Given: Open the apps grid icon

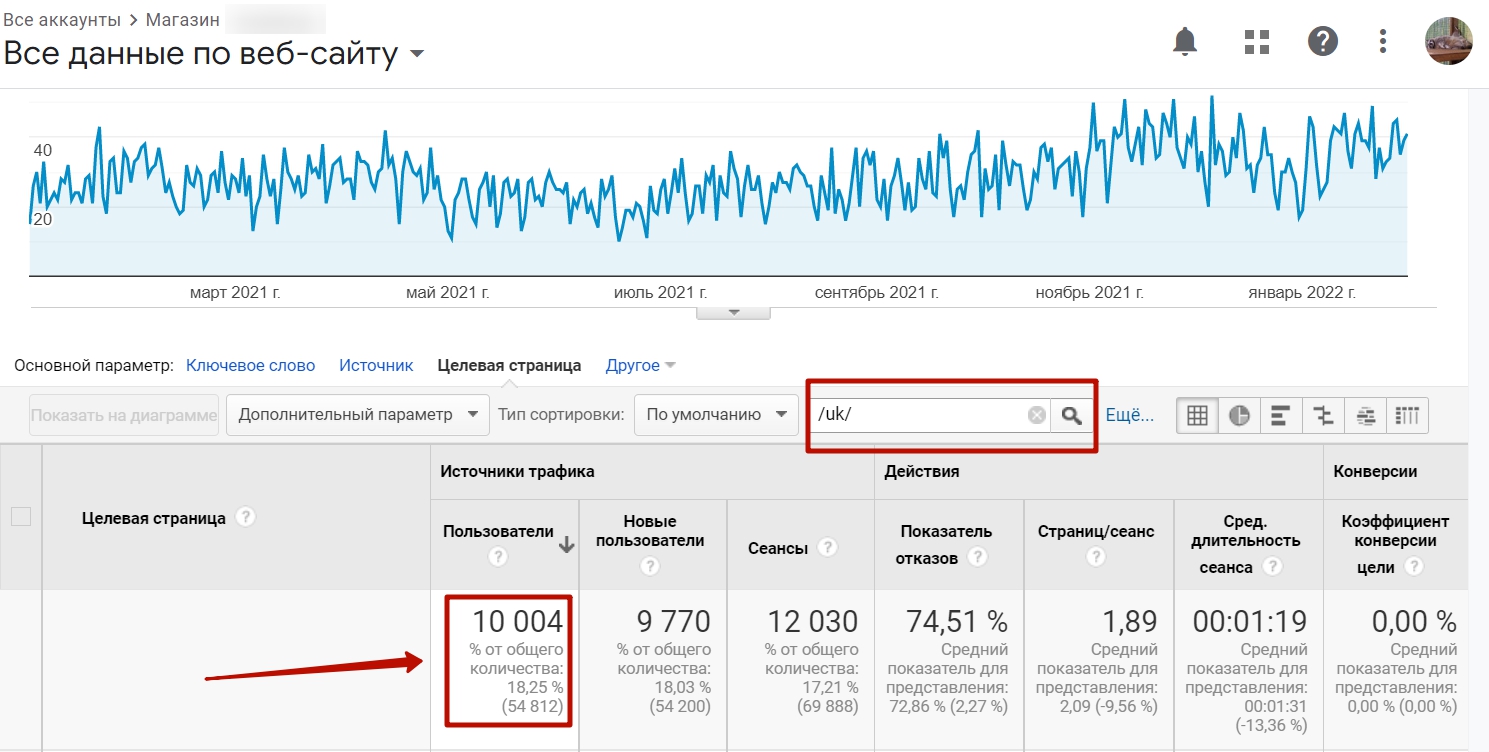Looking at the screenshot, I should (x=1256, y=41).
